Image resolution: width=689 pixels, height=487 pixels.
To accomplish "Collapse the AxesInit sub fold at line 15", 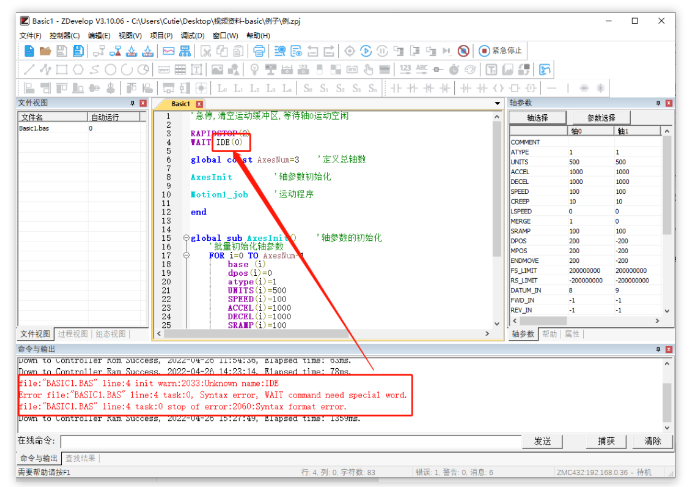I will coord(186,238).
